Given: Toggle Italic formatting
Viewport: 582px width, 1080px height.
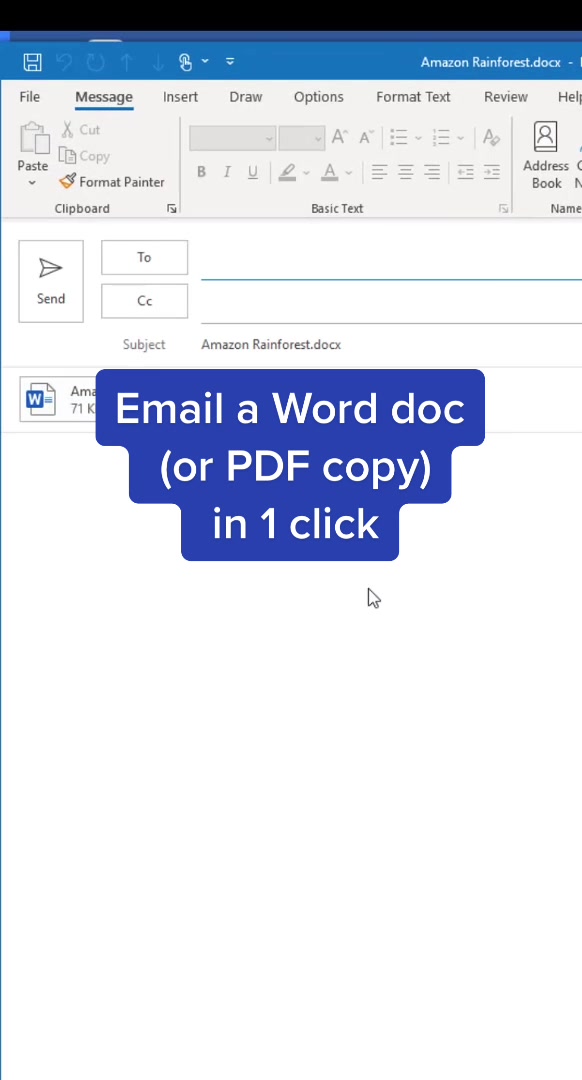Looking at the screenshot, I should pos(227,172).
